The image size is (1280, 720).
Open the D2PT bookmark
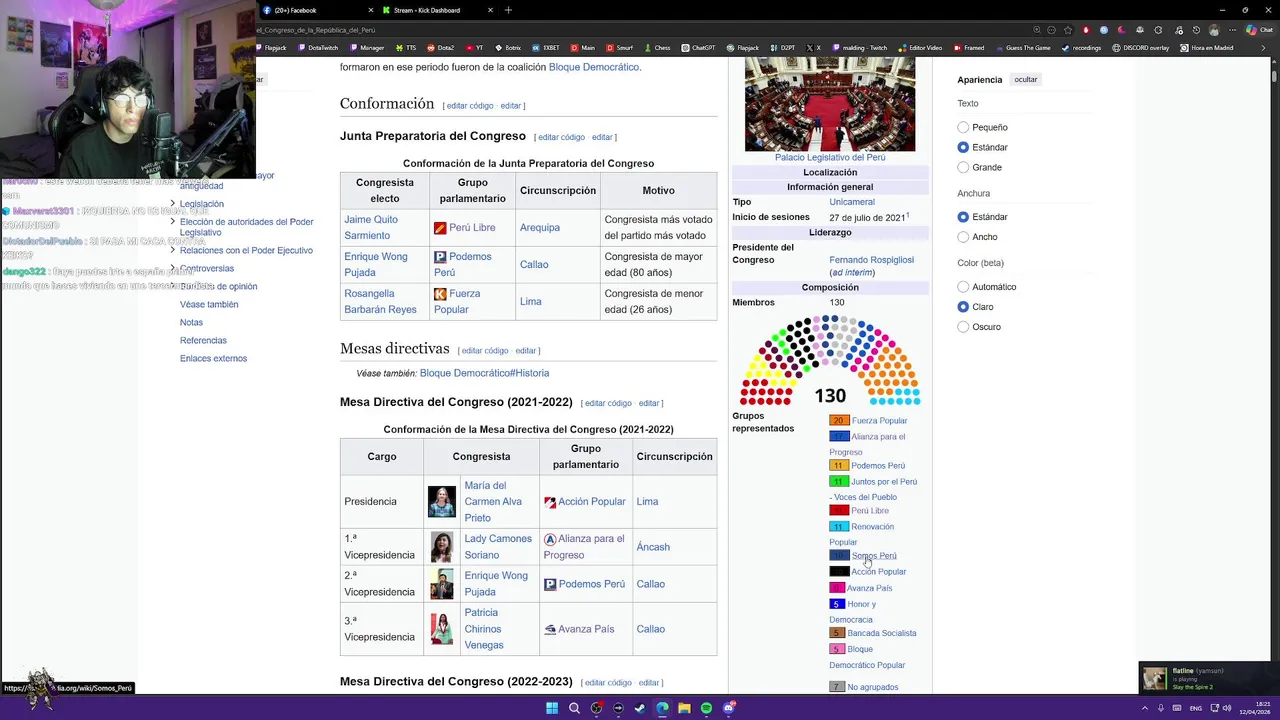click(783, 48)
